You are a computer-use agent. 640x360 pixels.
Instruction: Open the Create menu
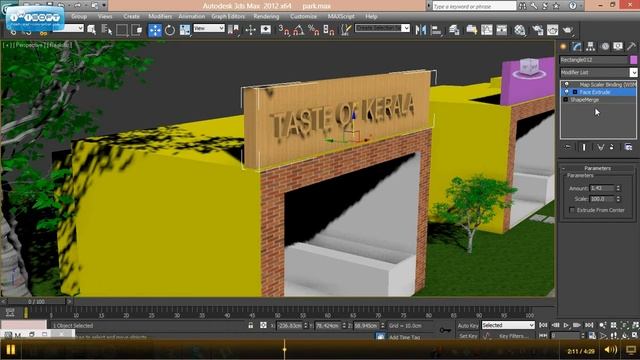[x=131, y=16]
